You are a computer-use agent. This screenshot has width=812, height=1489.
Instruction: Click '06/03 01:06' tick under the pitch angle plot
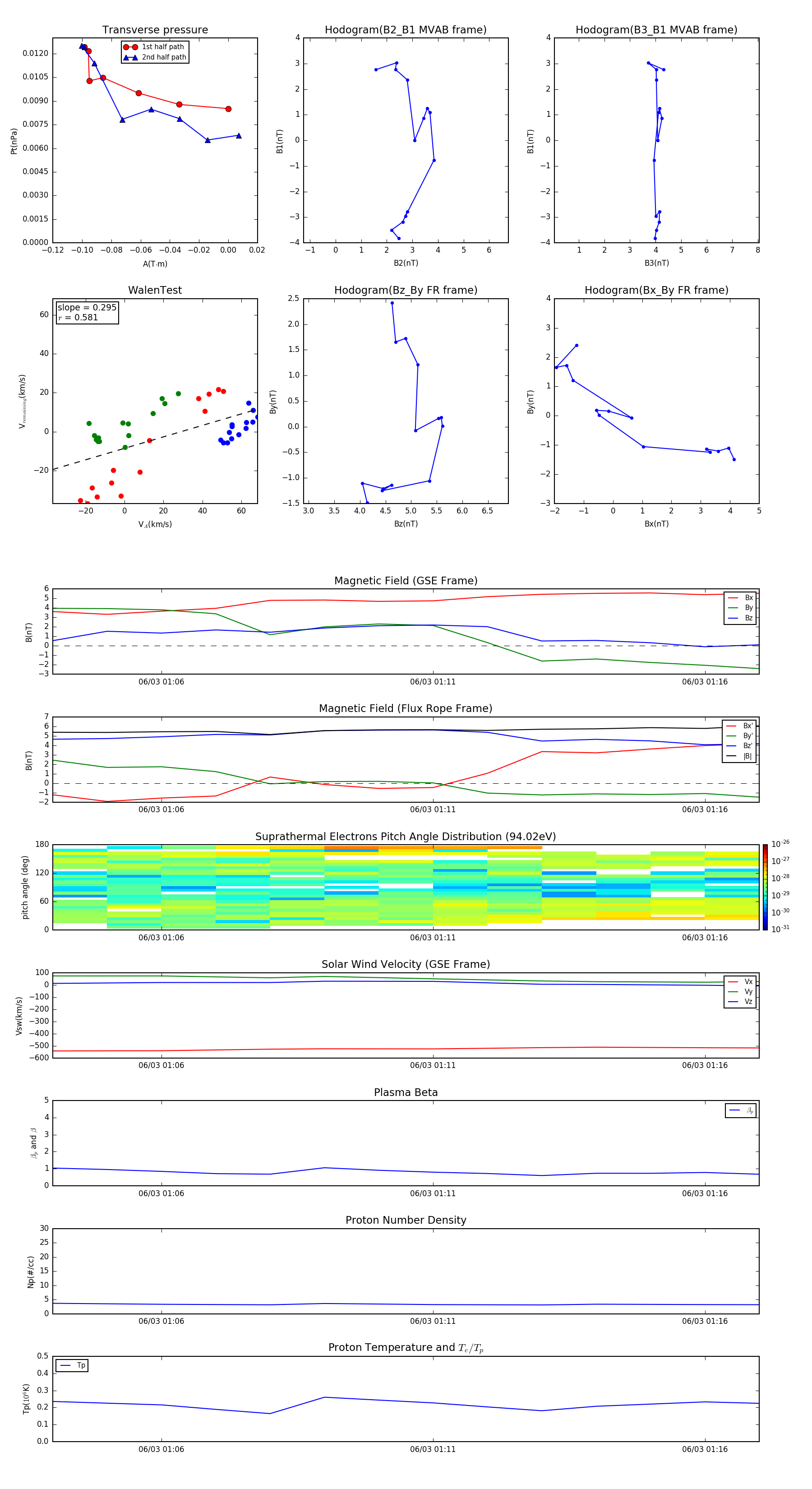[x=161, y=938]
